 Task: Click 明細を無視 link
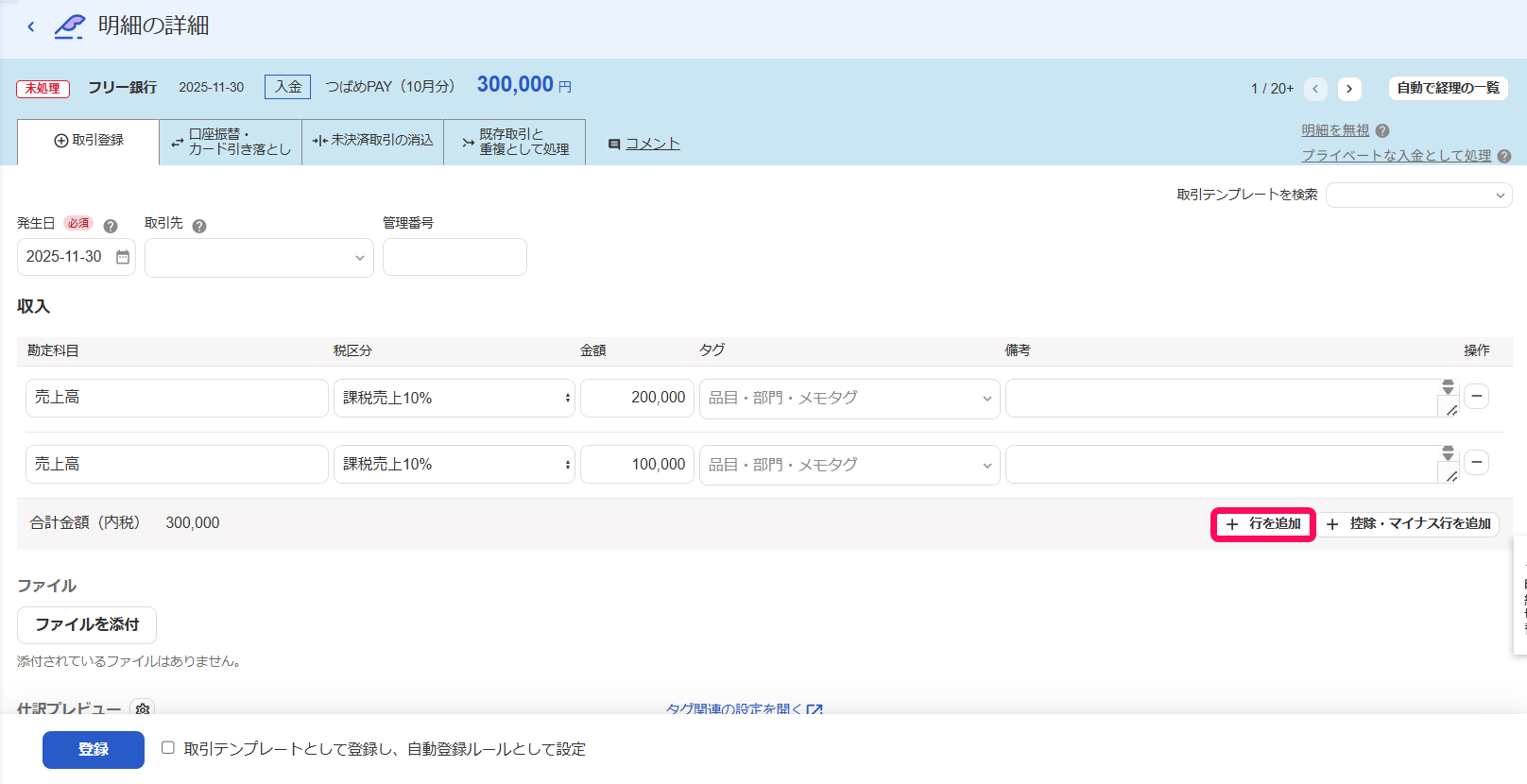click(x=1335, y=131)
